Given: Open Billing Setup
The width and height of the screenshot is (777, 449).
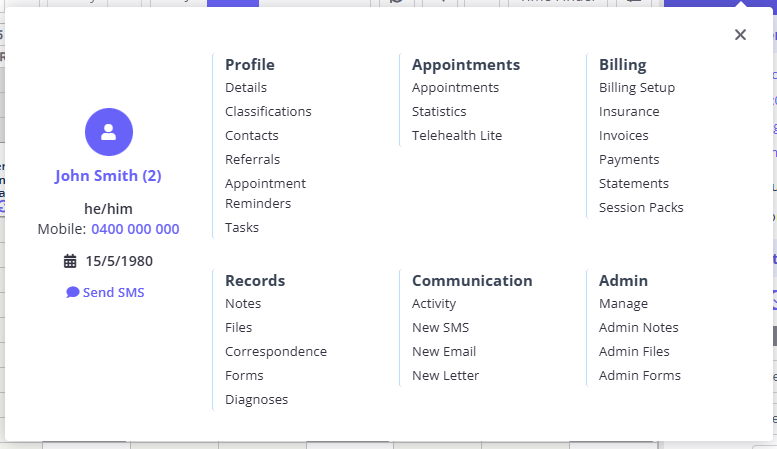Looking at the screenshot, I should (637, 88).
